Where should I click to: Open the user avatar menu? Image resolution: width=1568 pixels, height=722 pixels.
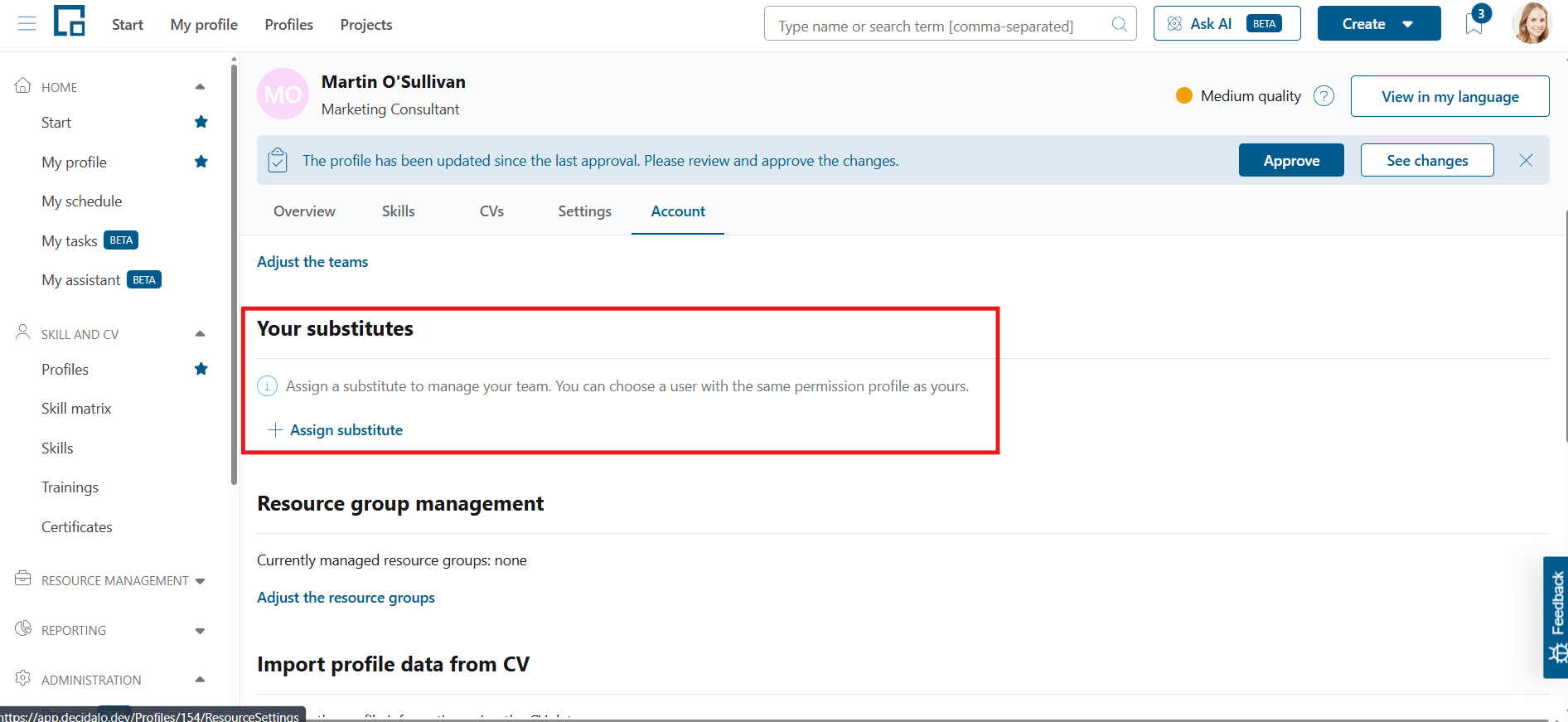click(1531, 23)
